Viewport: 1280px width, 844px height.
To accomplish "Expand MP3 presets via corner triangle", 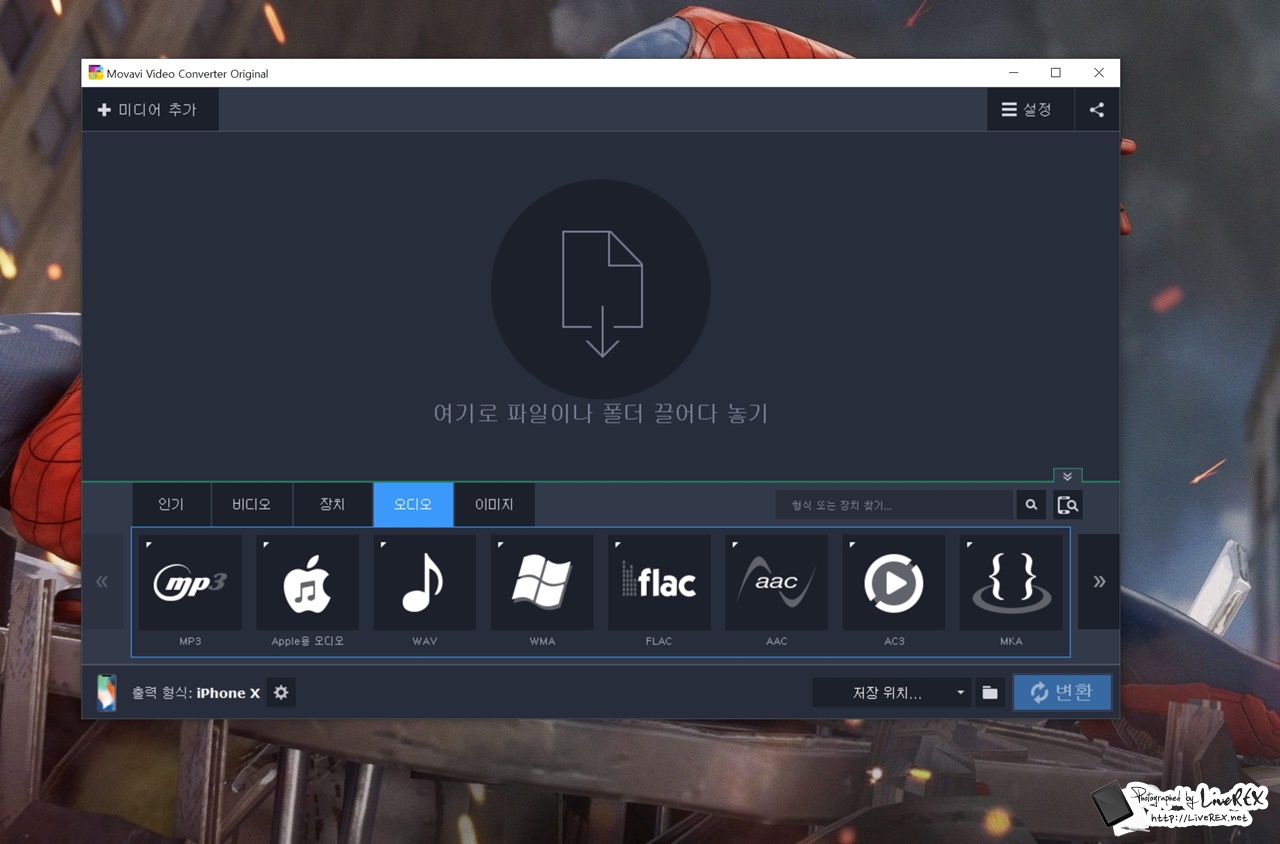I will coord(148,545).
